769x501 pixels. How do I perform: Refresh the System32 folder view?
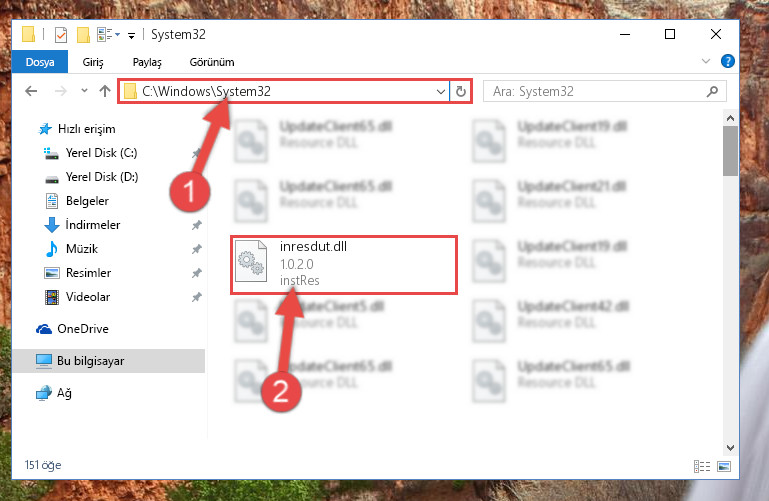click(461, 92)
